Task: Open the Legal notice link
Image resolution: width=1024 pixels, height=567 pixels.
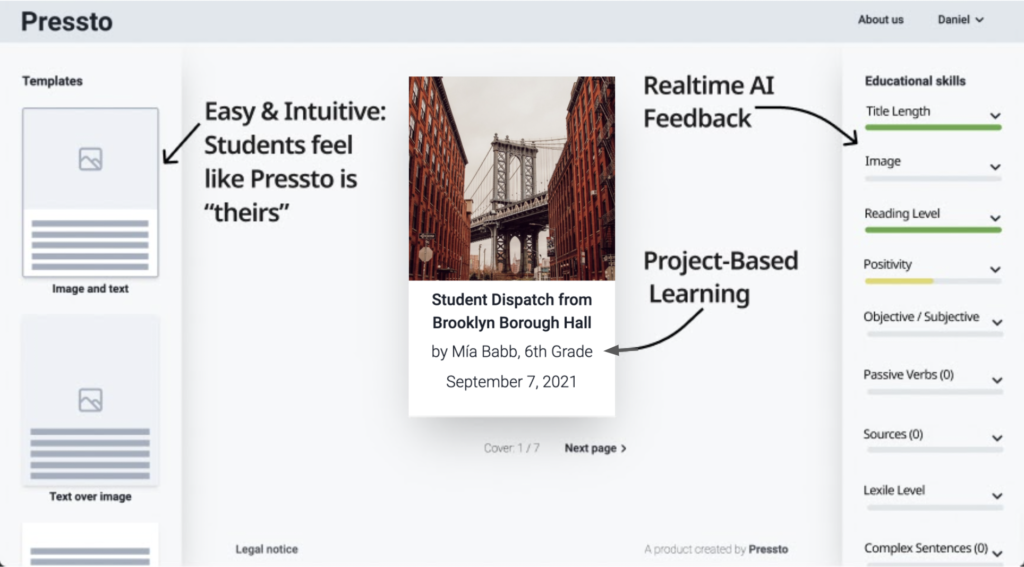Action: coord(266,549)
